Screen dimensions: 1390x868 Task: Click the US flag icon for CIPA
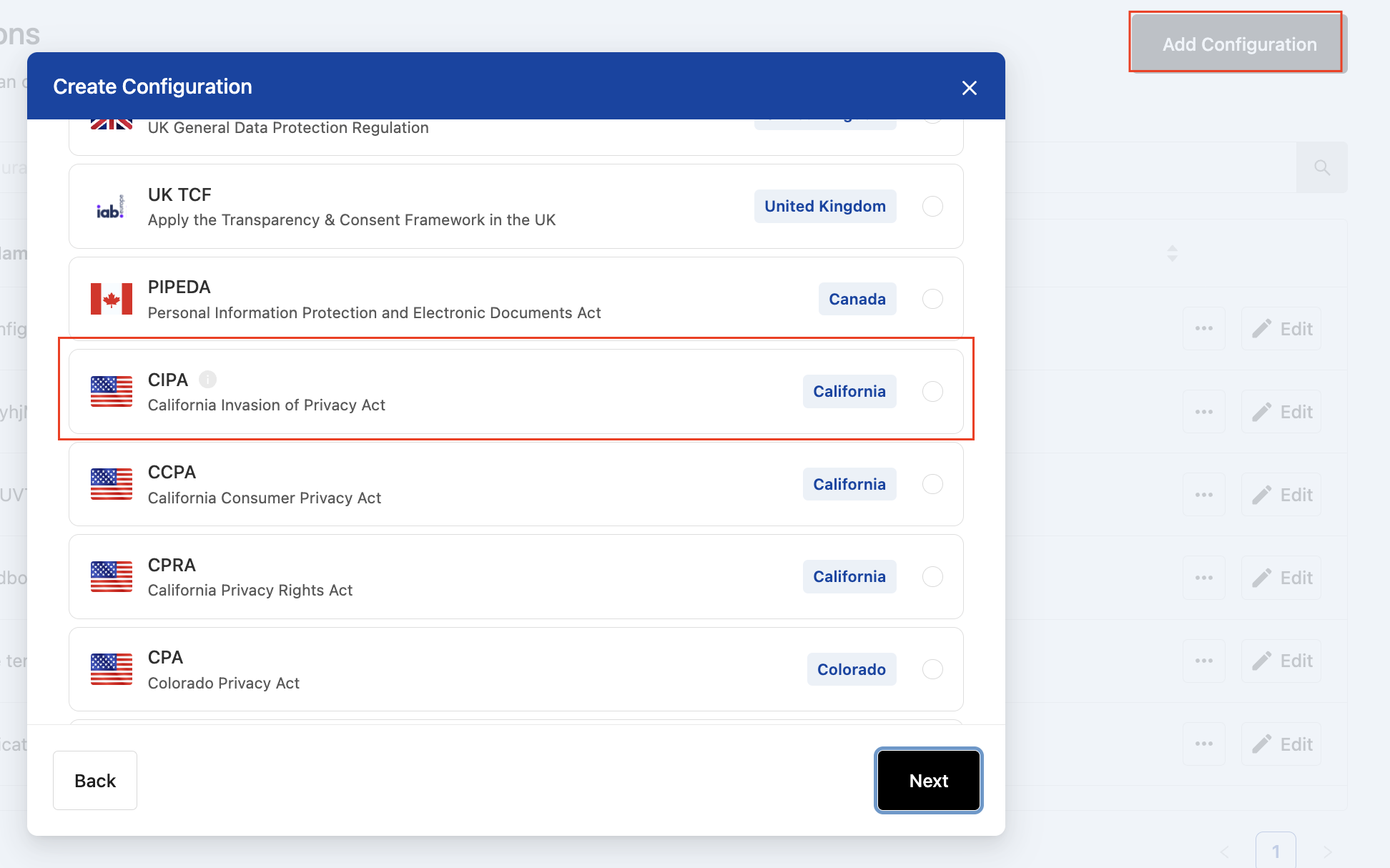112,392
